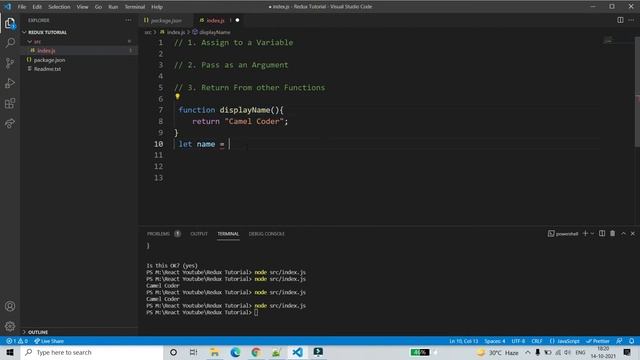
Task: Open the Accounts icon in activity bar
Action: 10,306
